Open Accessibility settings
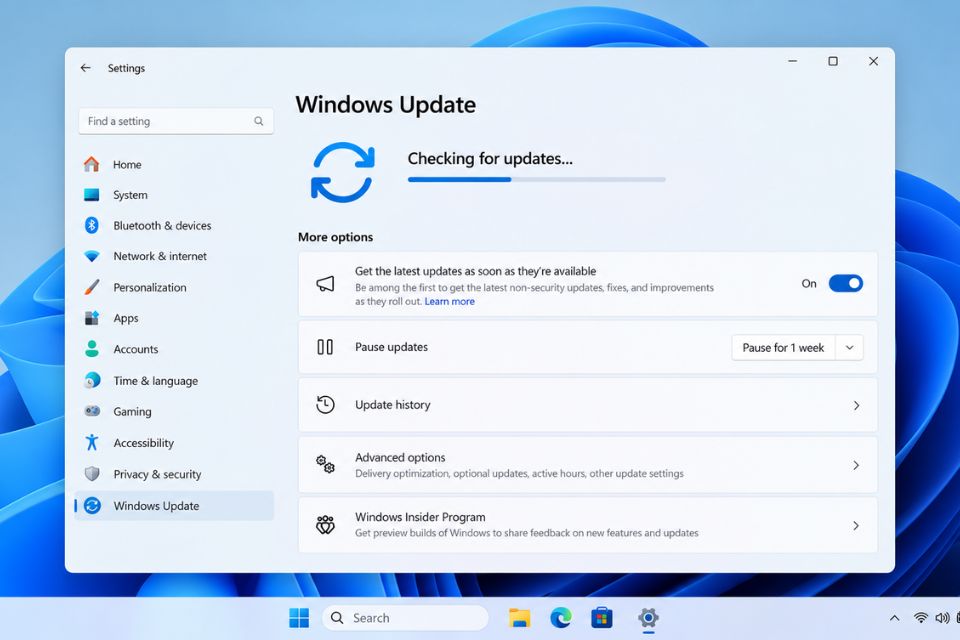 (x=173, y=443)
